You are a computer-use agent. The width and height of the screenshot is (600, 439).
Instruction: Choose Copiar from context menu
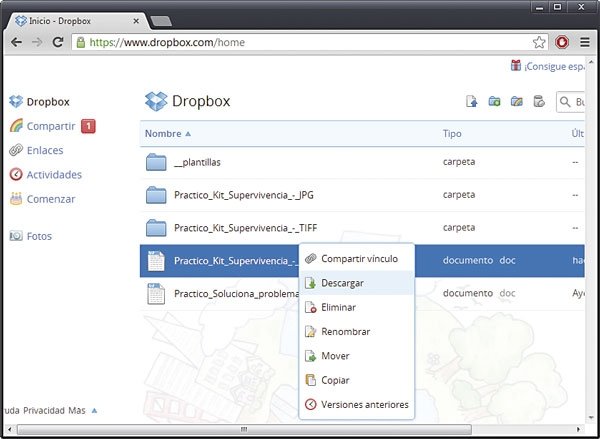pos(357,380)
